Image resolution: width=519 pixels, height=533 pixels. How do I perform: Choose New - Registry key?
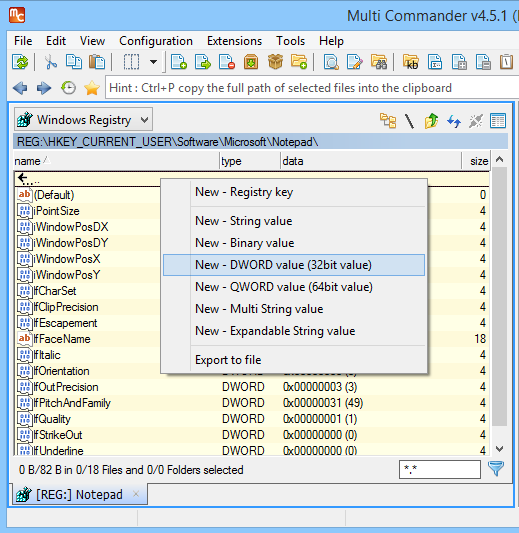click(294, 192)
